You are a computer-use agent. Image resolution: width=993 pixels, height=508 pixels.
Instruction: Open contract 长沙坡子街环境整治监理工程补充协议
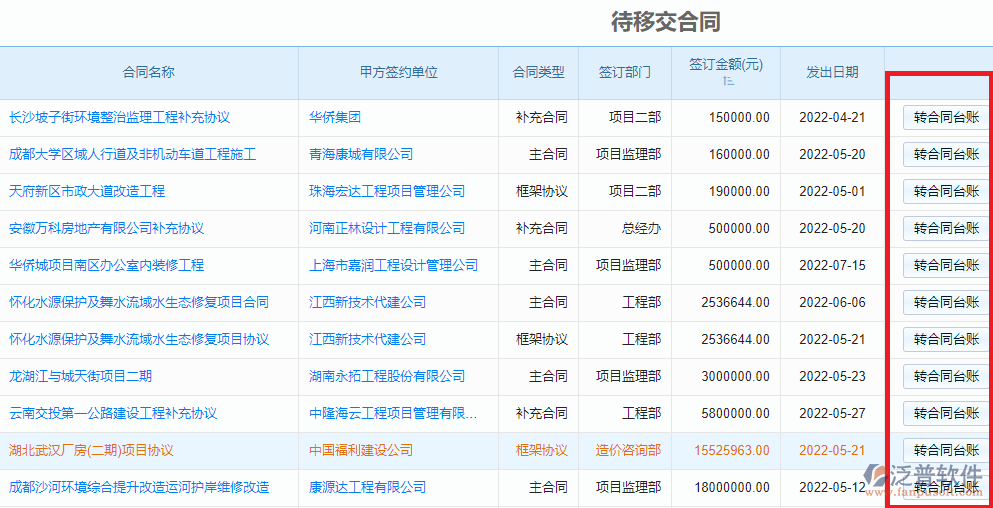click(x=119, y=117)
